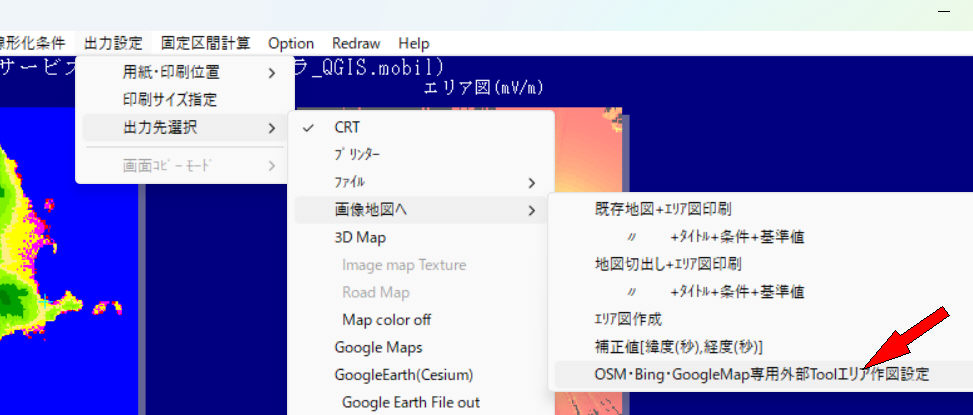This screenshot has width=973, height=415.
Task: Select 既存地図+エリア図印刷 option
Action: (x=662, y=210)
